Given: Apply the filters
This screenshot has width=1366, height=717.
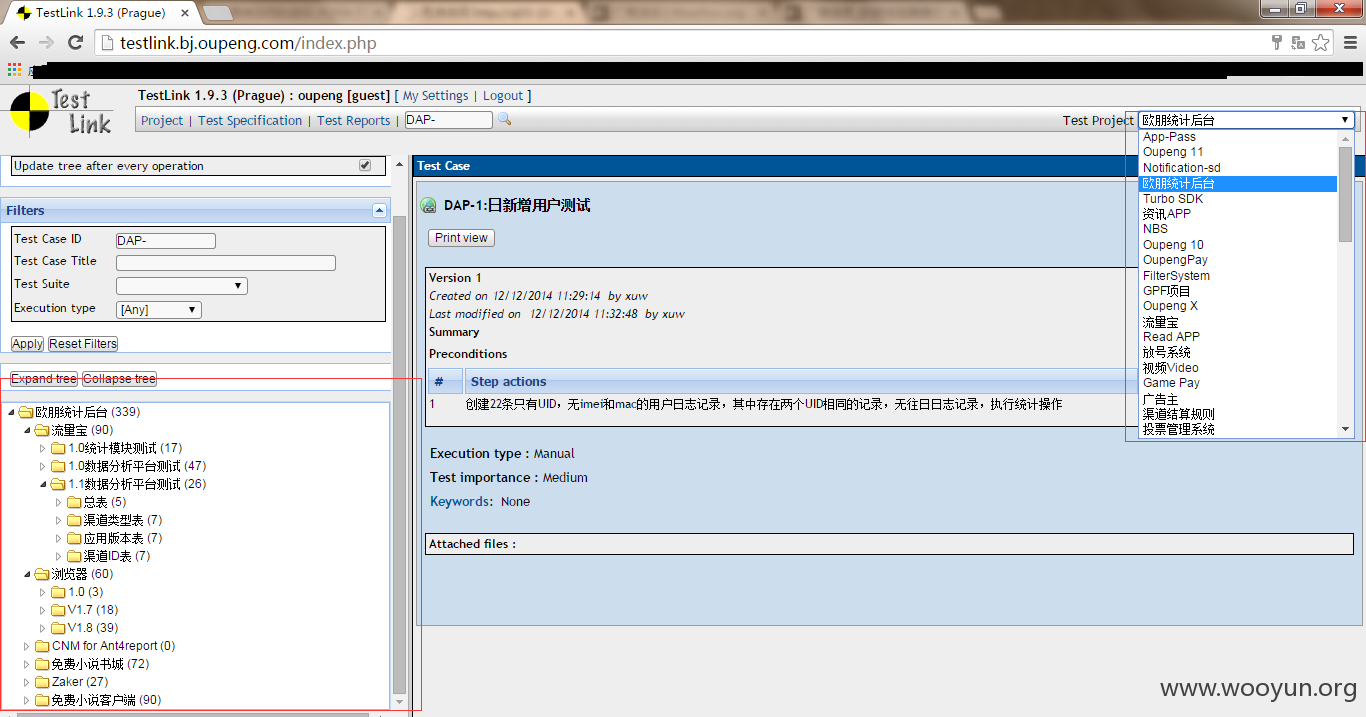Looking at the screenshot, I should coord(27,344).
